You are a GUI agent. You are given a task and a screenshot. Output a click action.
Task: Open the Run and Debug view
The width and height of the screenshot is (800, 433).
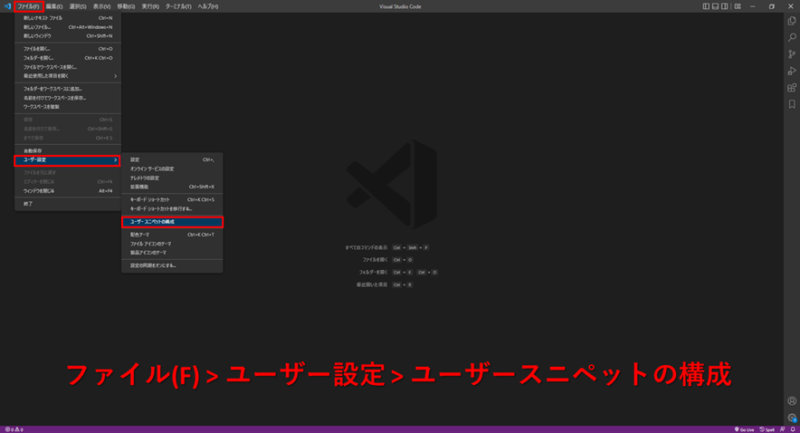tap(792, 71)
